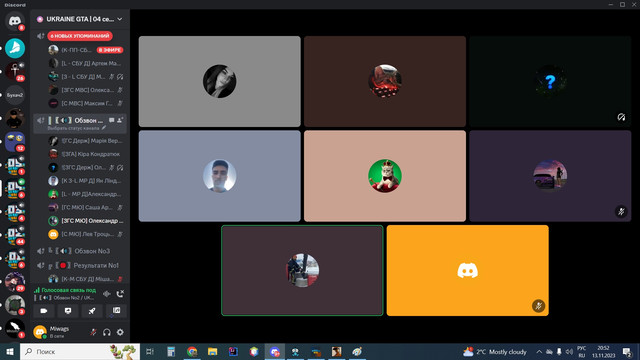Image resolution: width=640 pixels, height=360 pixels.
Task: Select user [ГС МЮ] Саша in voice list
Action: (x=85, y=207)
